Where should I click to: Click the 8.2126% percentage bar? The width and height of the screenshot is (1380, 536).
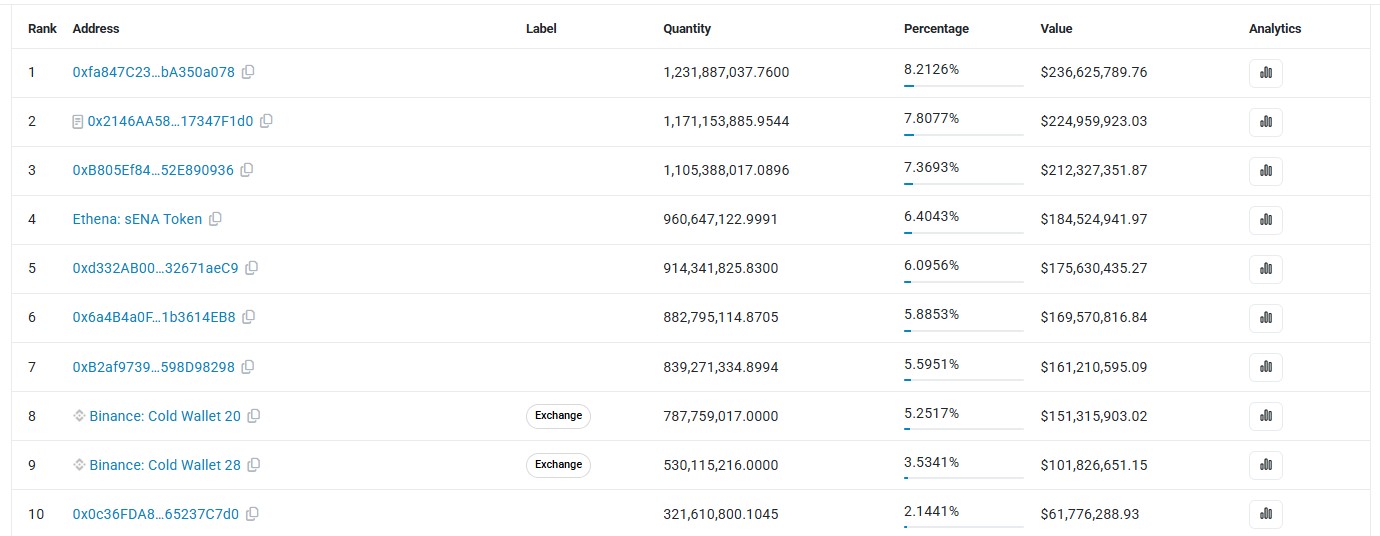pos(964,86)
